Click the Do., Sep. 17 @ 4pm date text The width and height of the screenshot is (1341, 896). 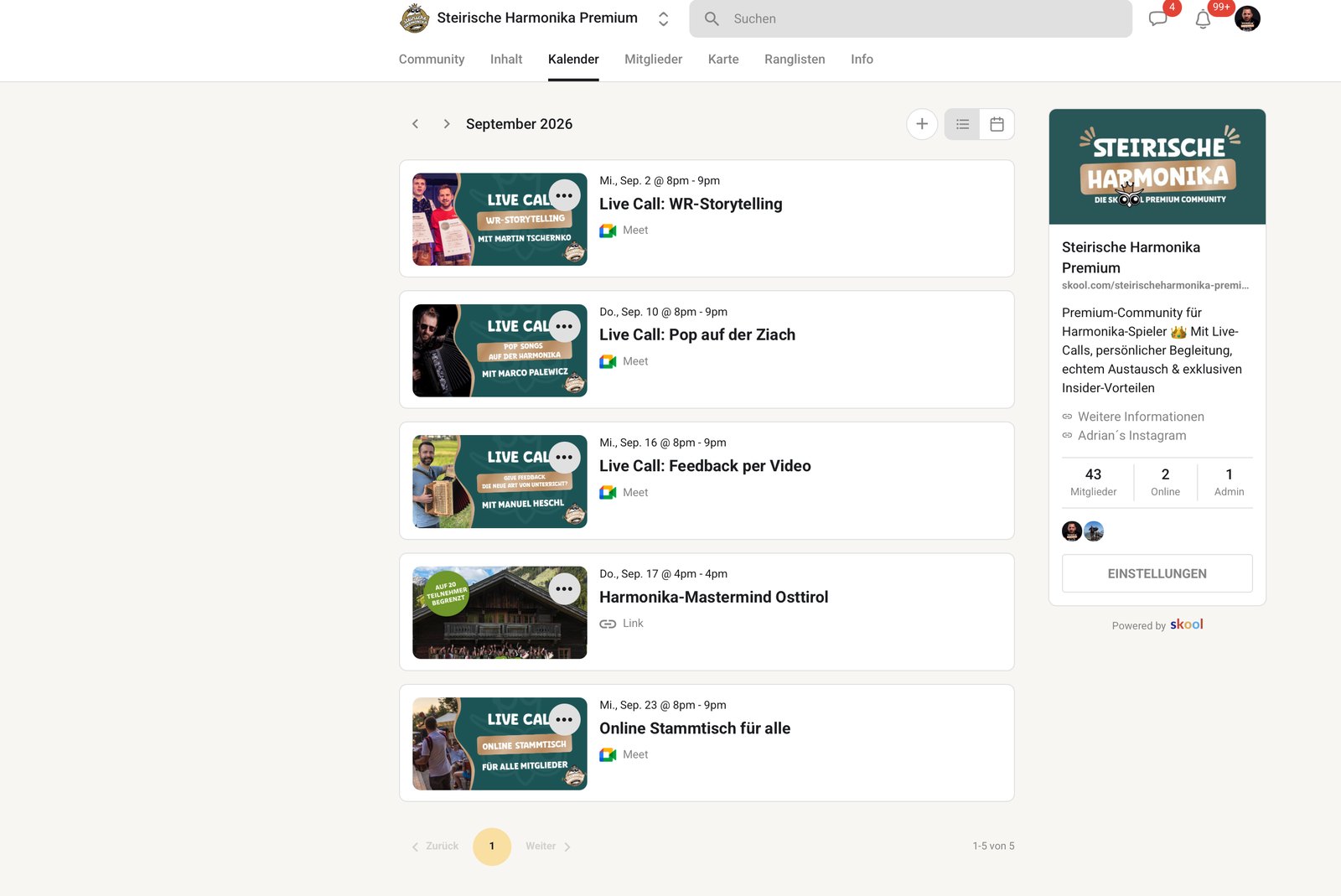(663, 574)
